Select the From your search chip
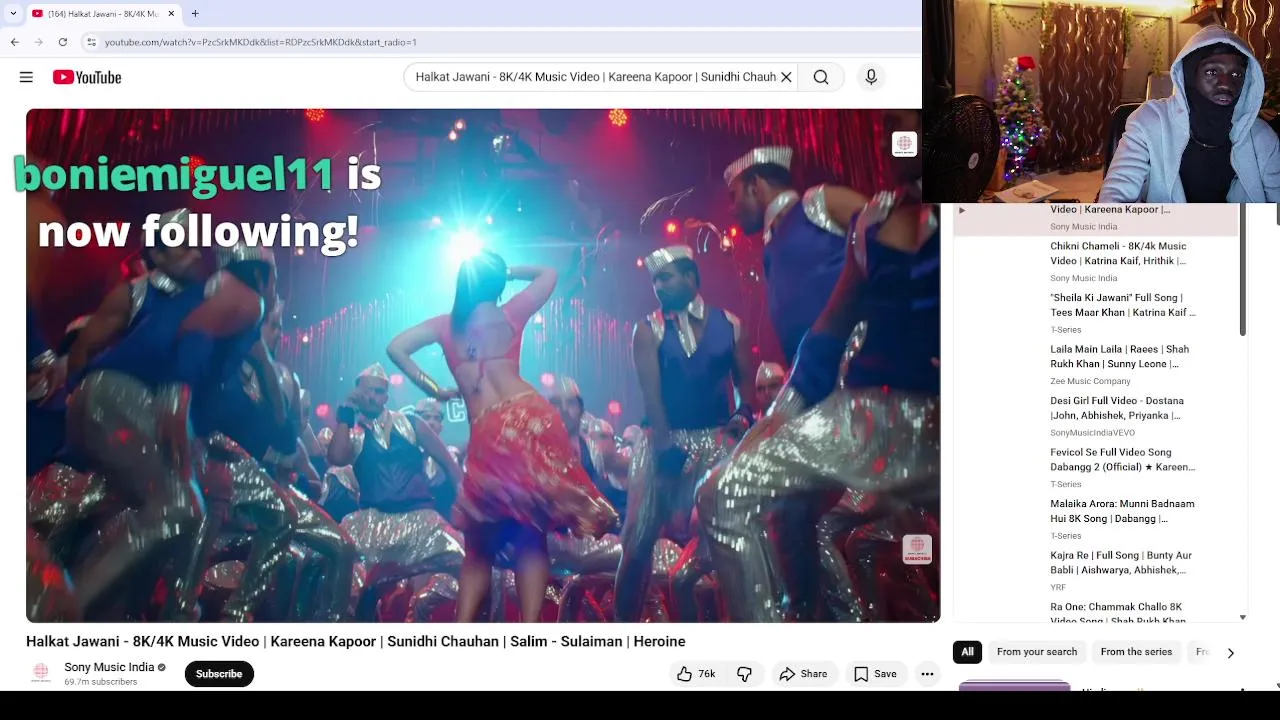The width and height of the screenshot is (1280, 720). click(x=1037, y=652)
